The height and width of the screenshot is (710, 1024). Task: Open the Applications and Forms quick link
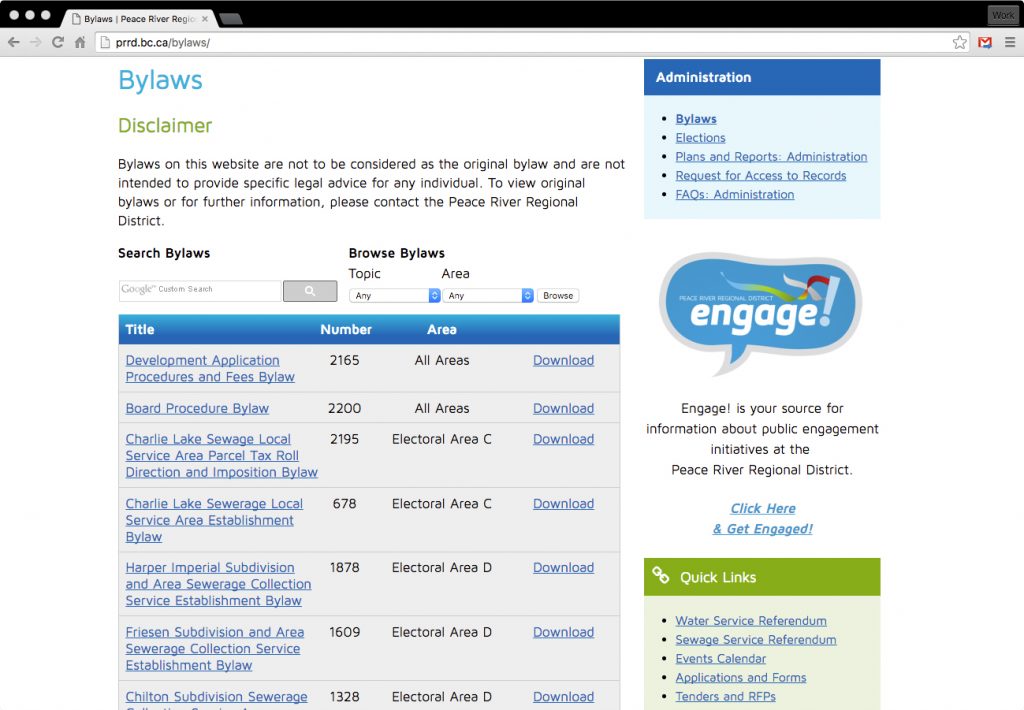[x=741, y=677]
